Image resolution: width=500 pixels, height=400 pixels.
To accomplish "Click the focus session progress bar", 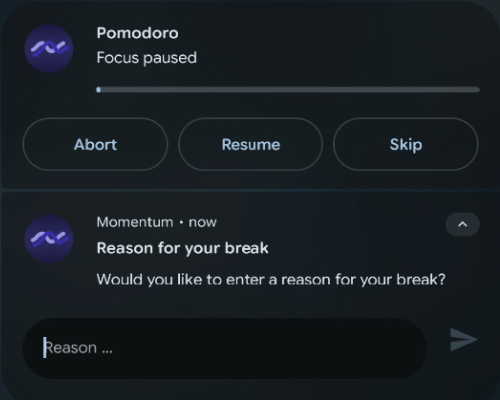I will pyautogui.click(x=288, y=90).
